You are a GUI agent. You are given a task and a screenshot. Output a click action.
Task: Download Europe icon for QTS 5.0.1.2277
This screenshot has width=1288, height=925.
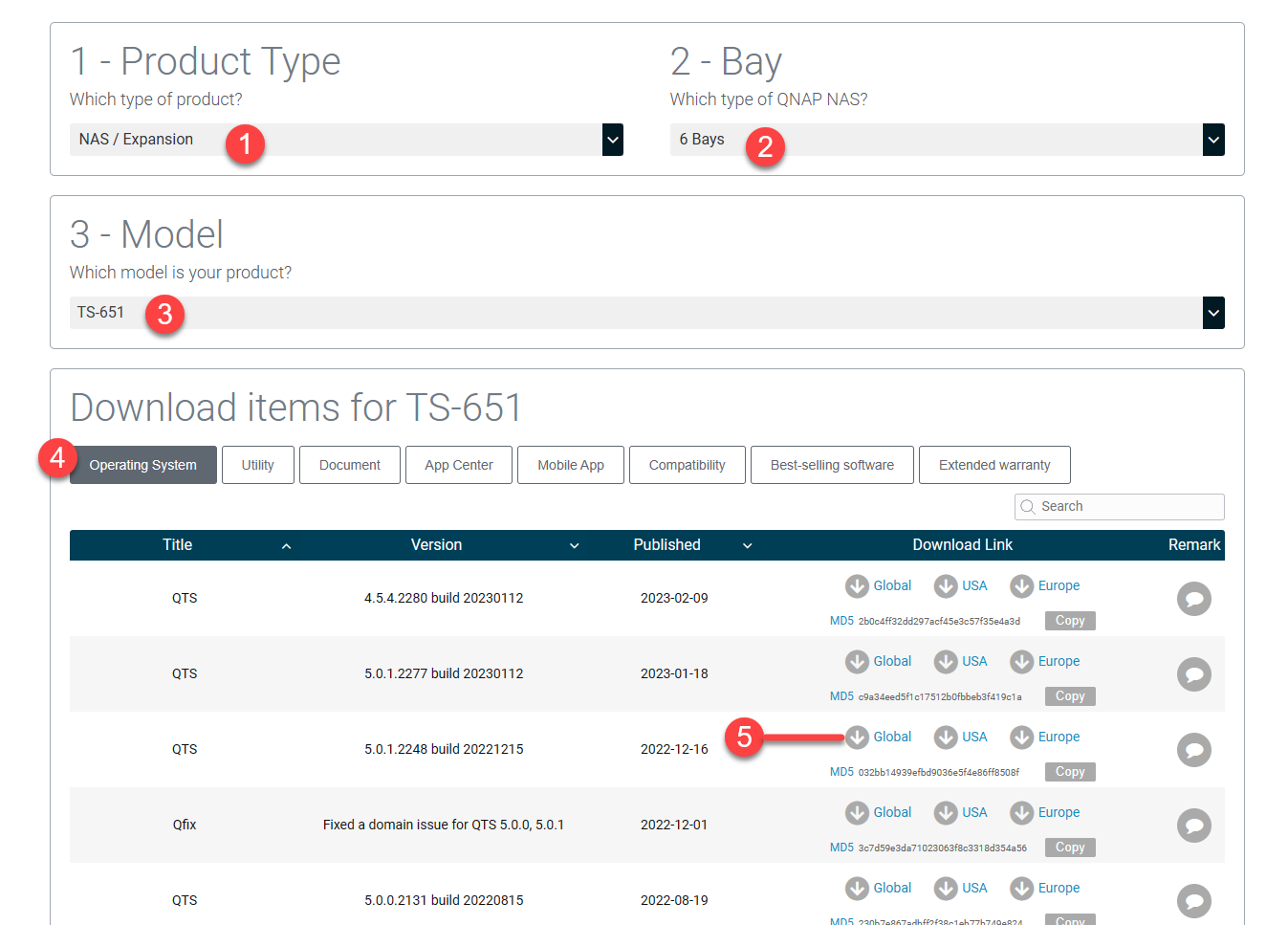tap(1022, 661)
